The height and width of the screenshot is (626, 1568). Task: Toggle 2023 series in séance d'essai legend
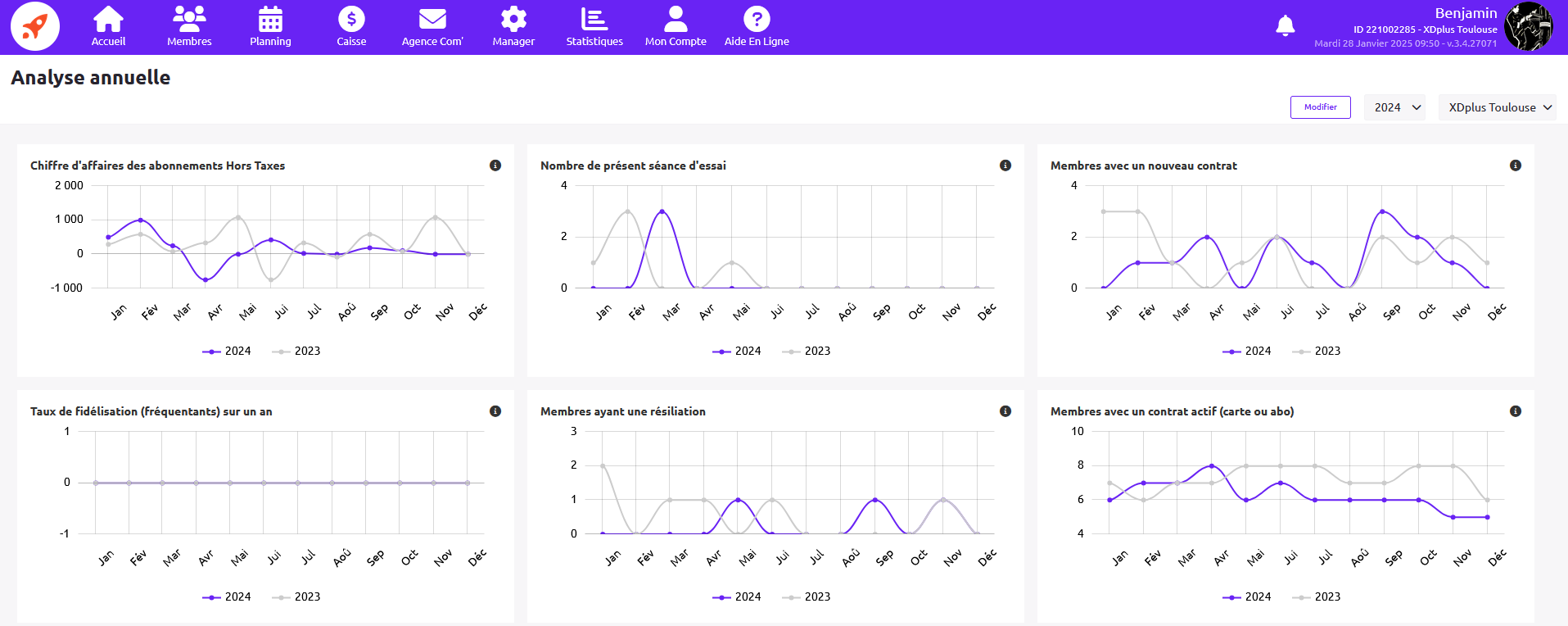coord(807,351)
